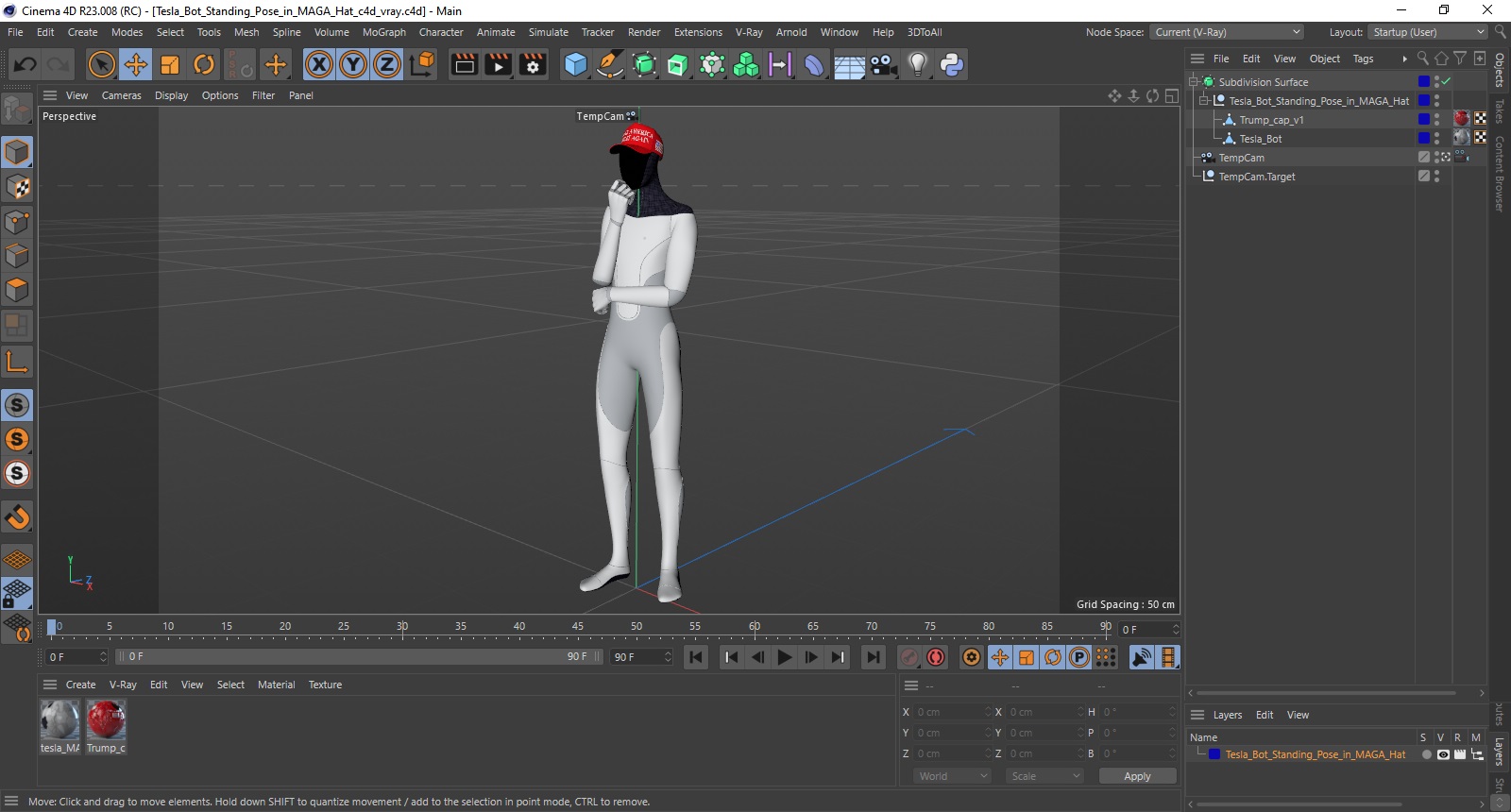Add a Floor environment object

[849, 64]
